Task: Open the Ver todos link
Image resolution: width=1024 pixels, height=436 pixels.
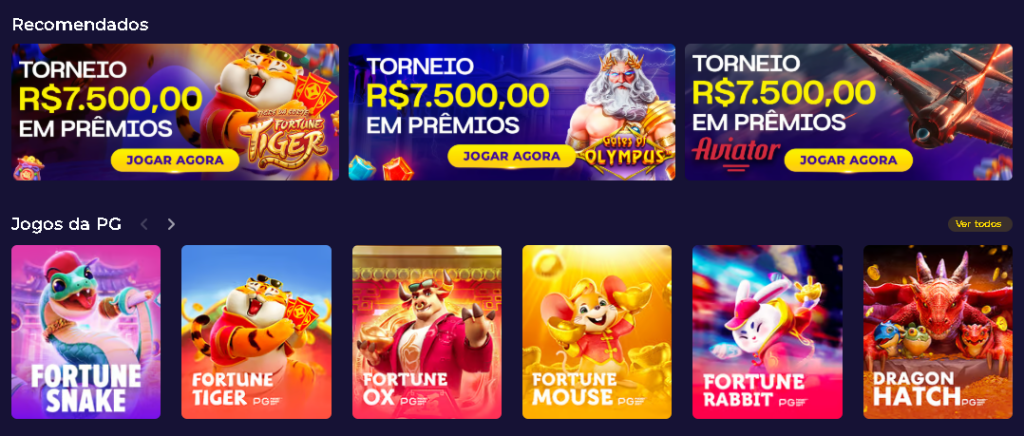Action: pyautogui.click(x=980, y=224)
